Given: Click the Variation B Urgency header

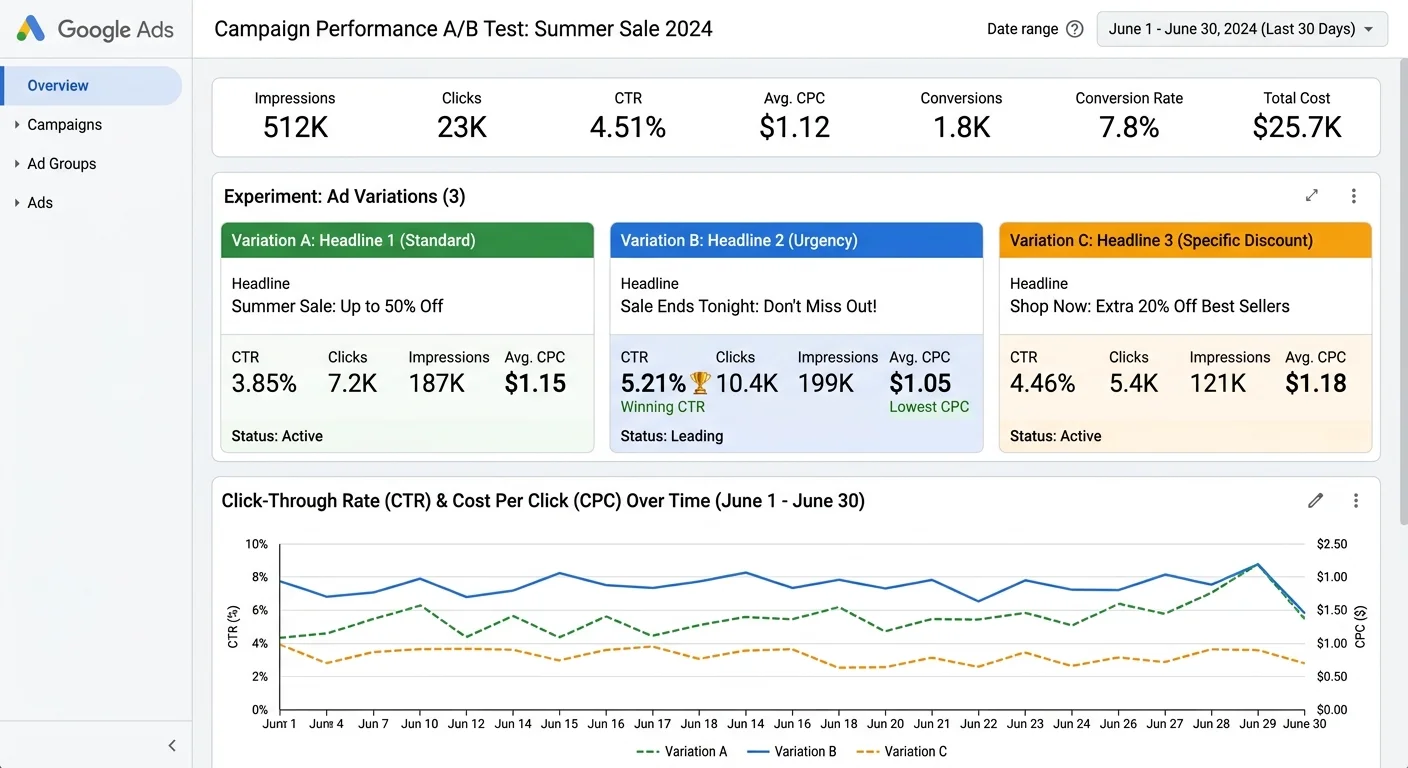Looking at the screenshot, I should [x=796, y=240].
